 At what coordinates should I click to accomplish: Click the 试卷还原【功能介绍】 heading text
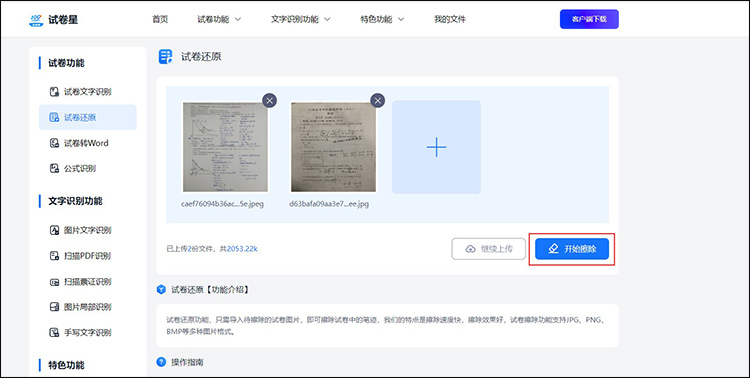coord(210,289)
